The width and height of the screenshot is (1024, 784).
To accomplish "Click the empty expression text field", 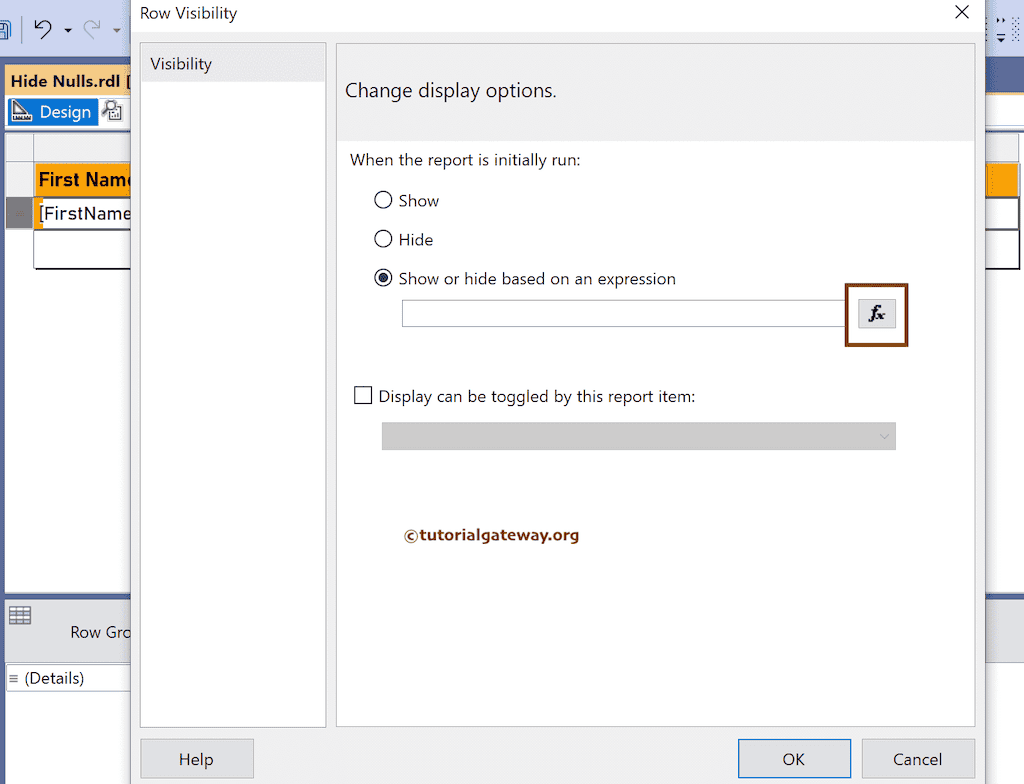I will (620, 313).
